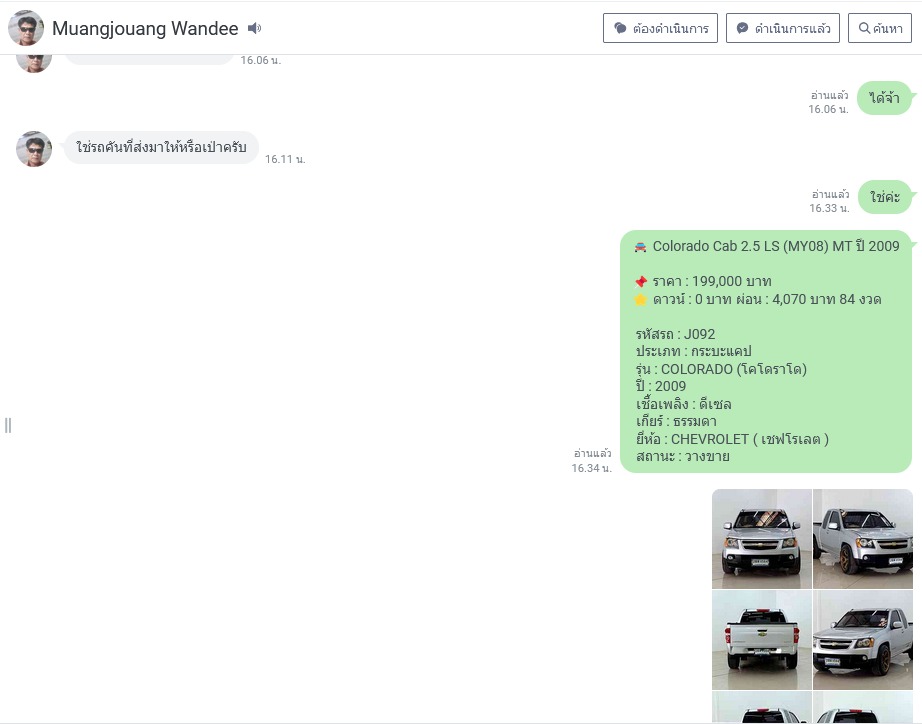This screenshot has width=922, height=724.
Task: Click the red pin emoji by ราคา
Action: click(641, 282)
